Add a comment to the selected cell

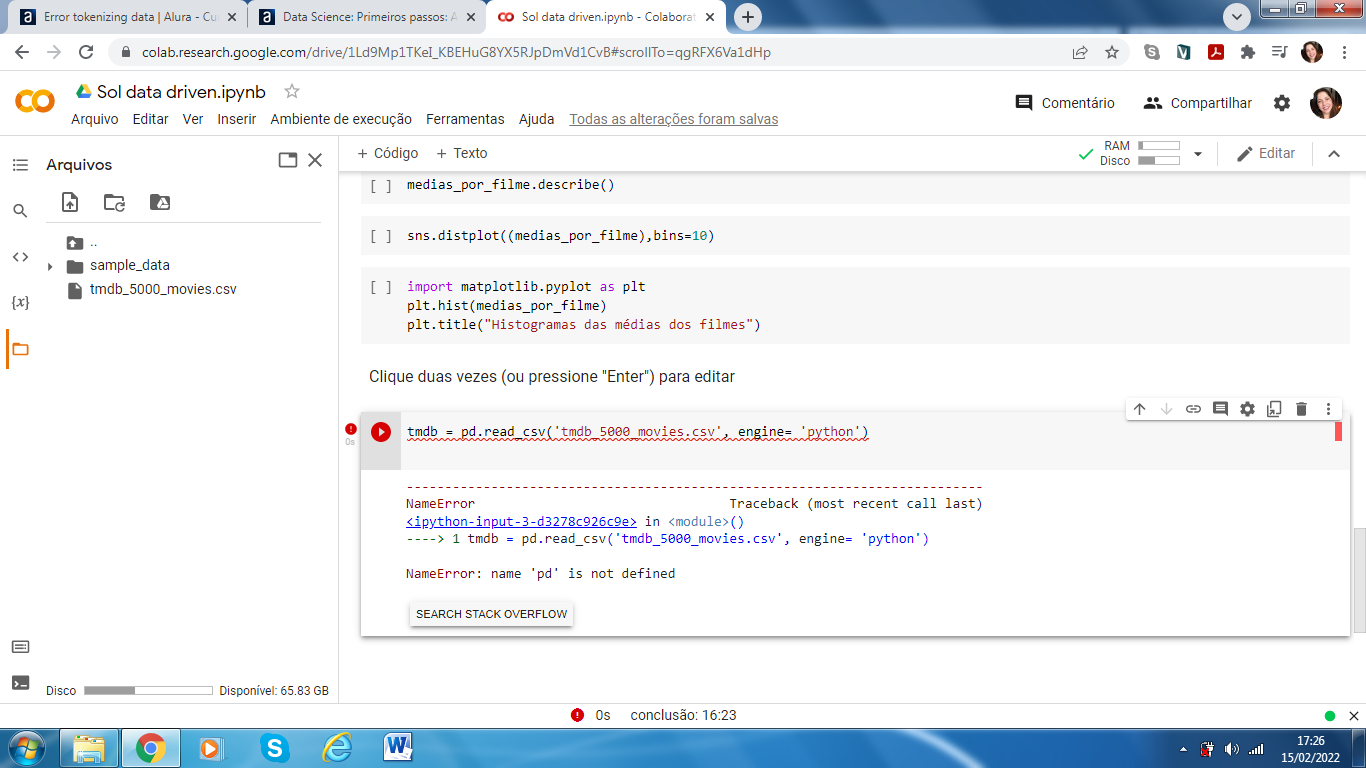point(1220,409)
